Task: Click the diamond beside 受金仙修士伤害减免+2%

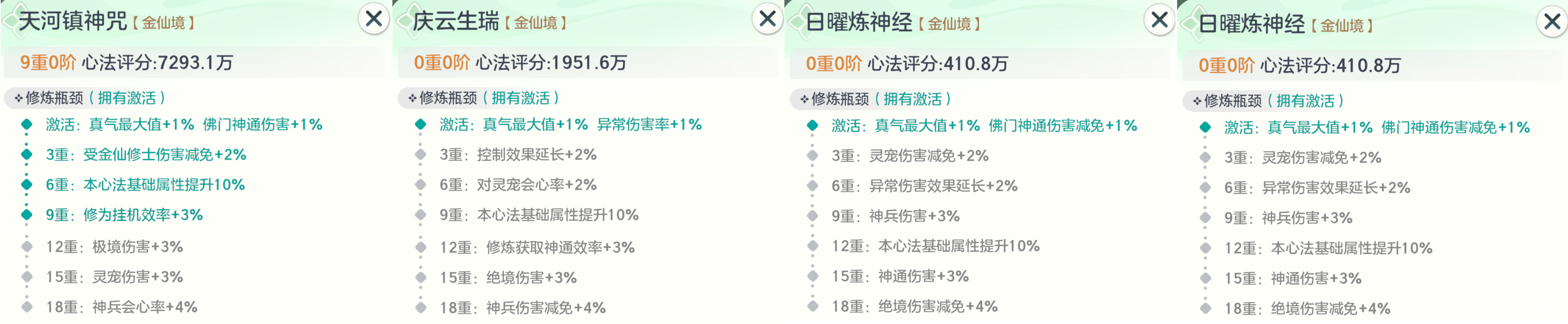Action: tap(27, 155)
